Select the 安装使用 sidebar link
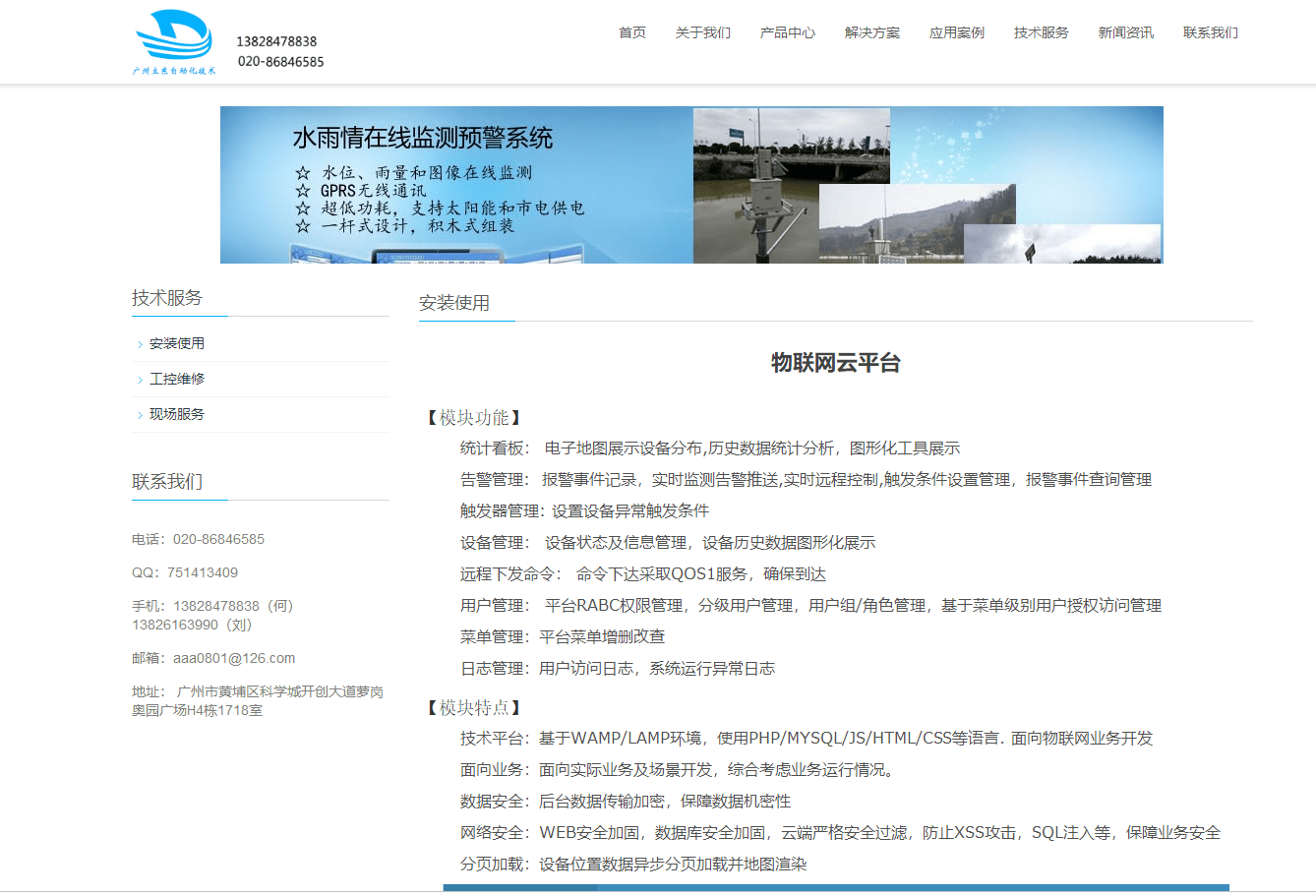This screenshot has width=1316, height=896. (x=177, y=343)
